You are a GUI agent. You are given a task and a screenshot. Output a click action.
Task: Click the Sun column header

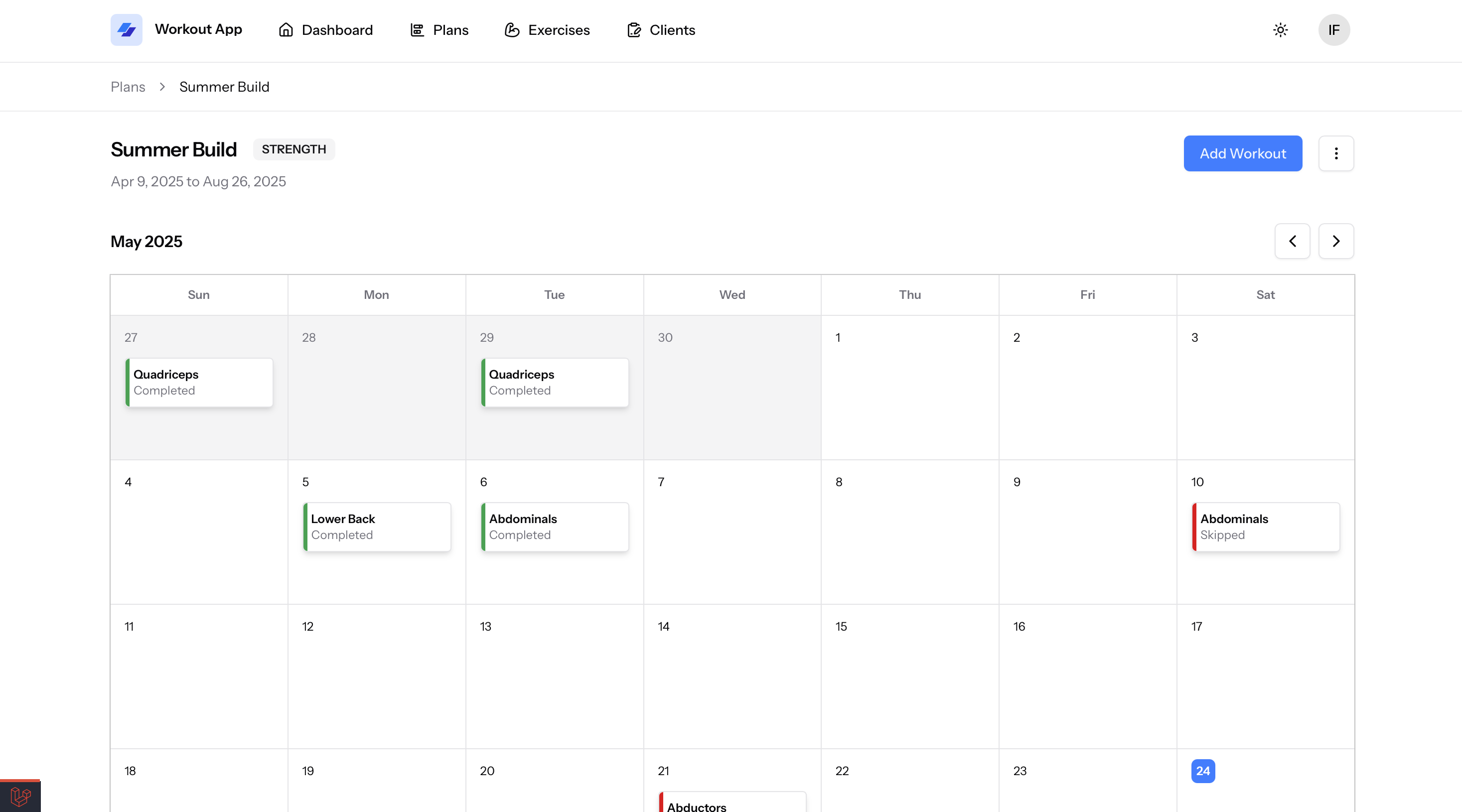pyautogui.click(x=199, y=295)
